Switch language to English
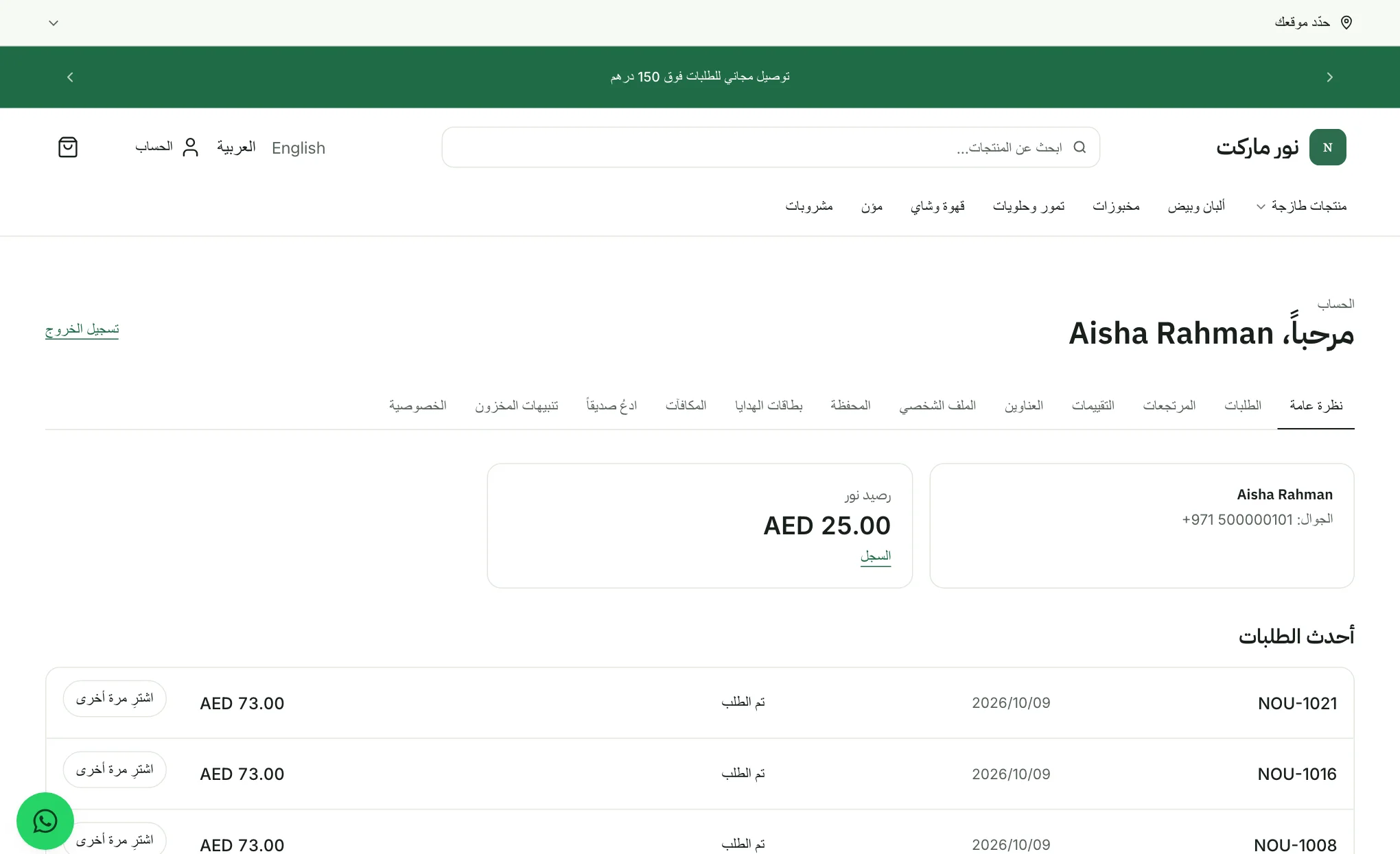The height and width of the screenshot is (854, 1400). click(299, 147)
